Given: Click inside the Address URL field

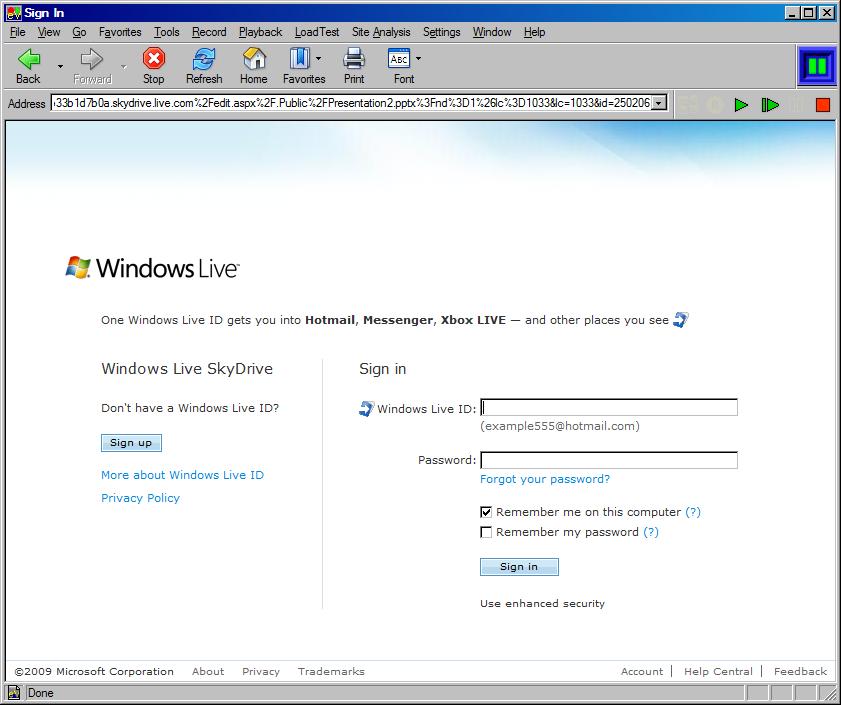Looking at the screenshot, I should [x=352, y=103].
